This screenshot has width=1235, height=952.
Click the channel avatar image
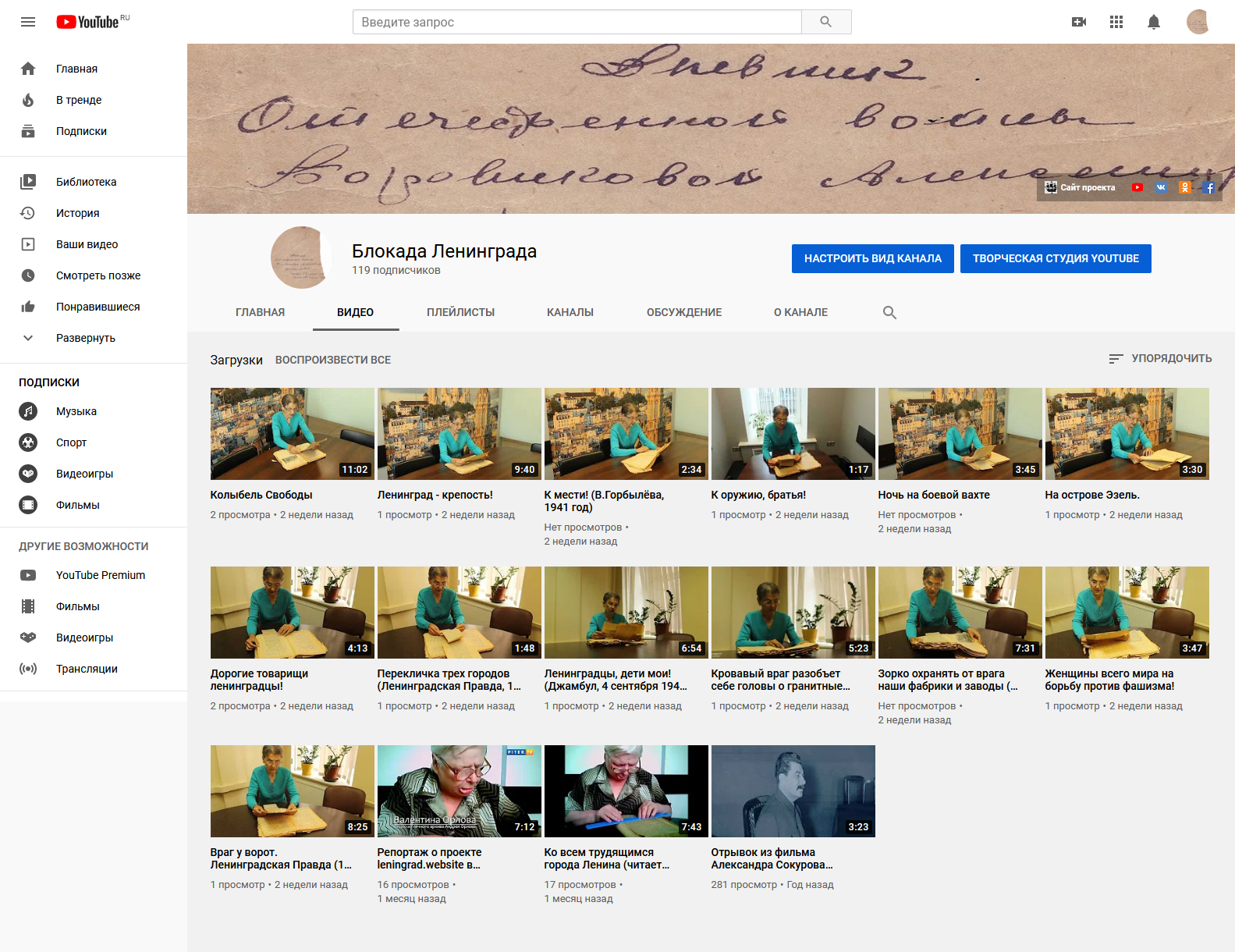[302, 258]
